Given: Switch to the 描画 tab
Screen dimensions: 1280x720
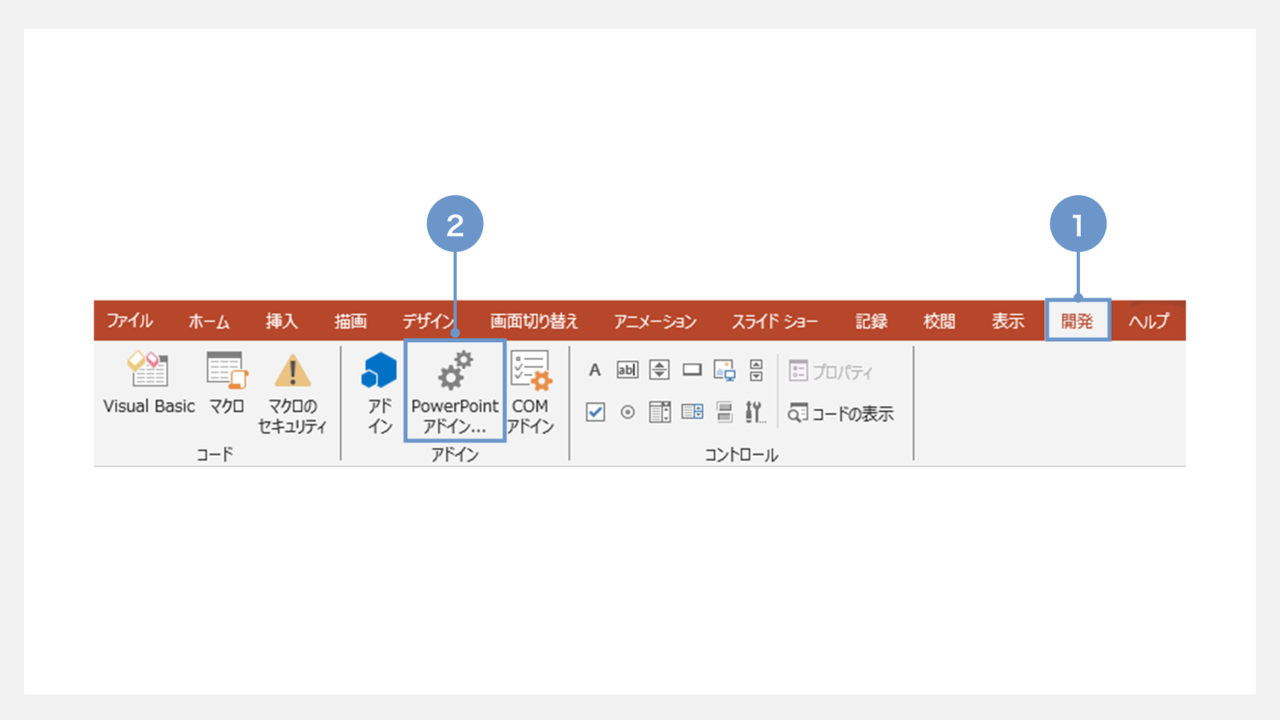Looking at the screenshot, I should [351, 321].
